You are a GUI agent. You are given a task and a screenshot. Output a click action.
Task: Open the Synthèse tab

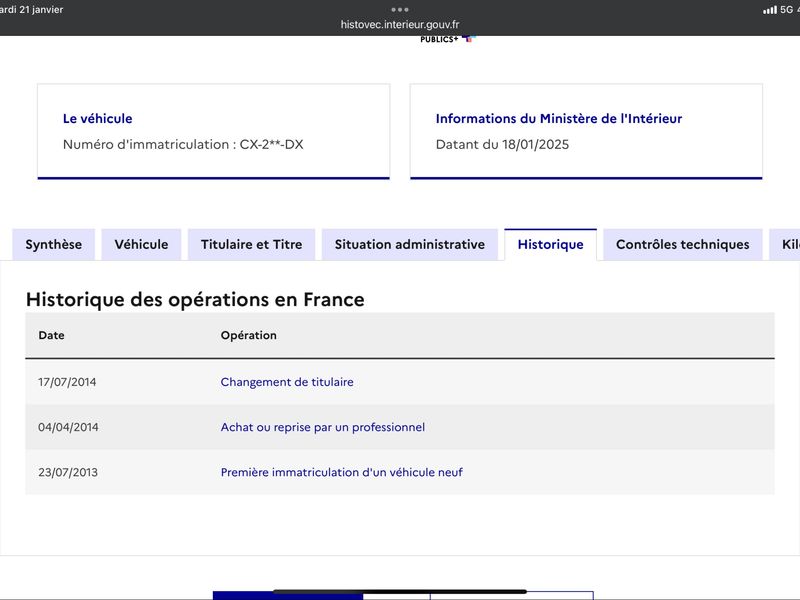[54, 244]
